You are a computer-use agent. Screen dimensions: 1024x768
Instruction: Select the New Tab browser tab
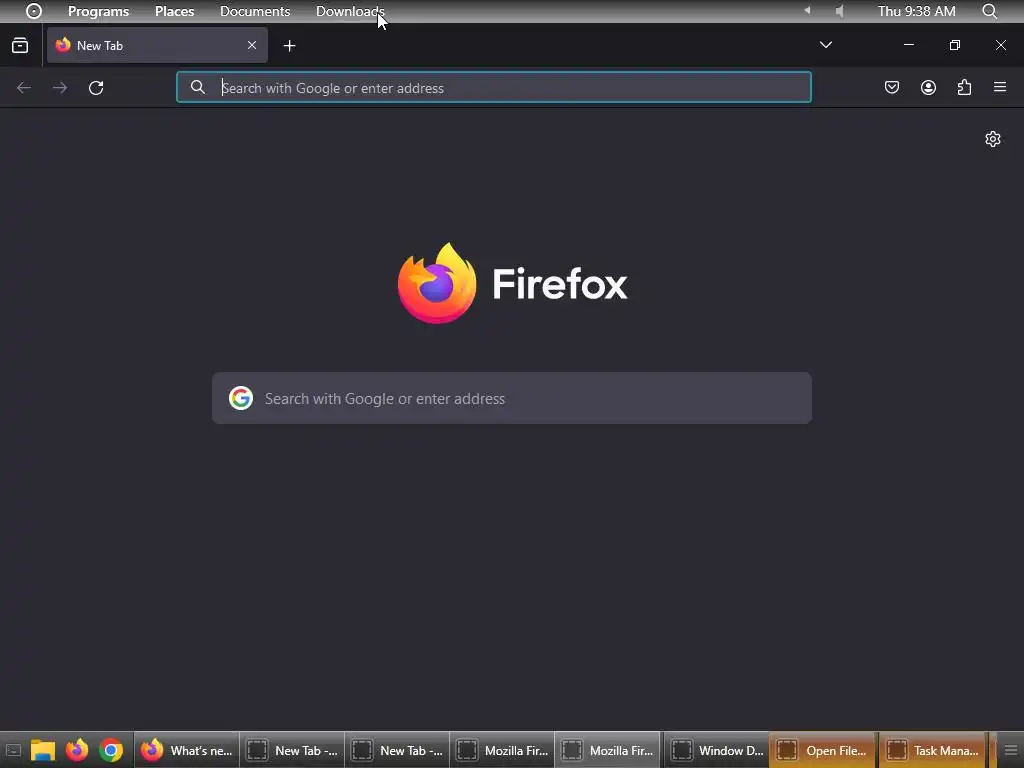tap(157, 45)
